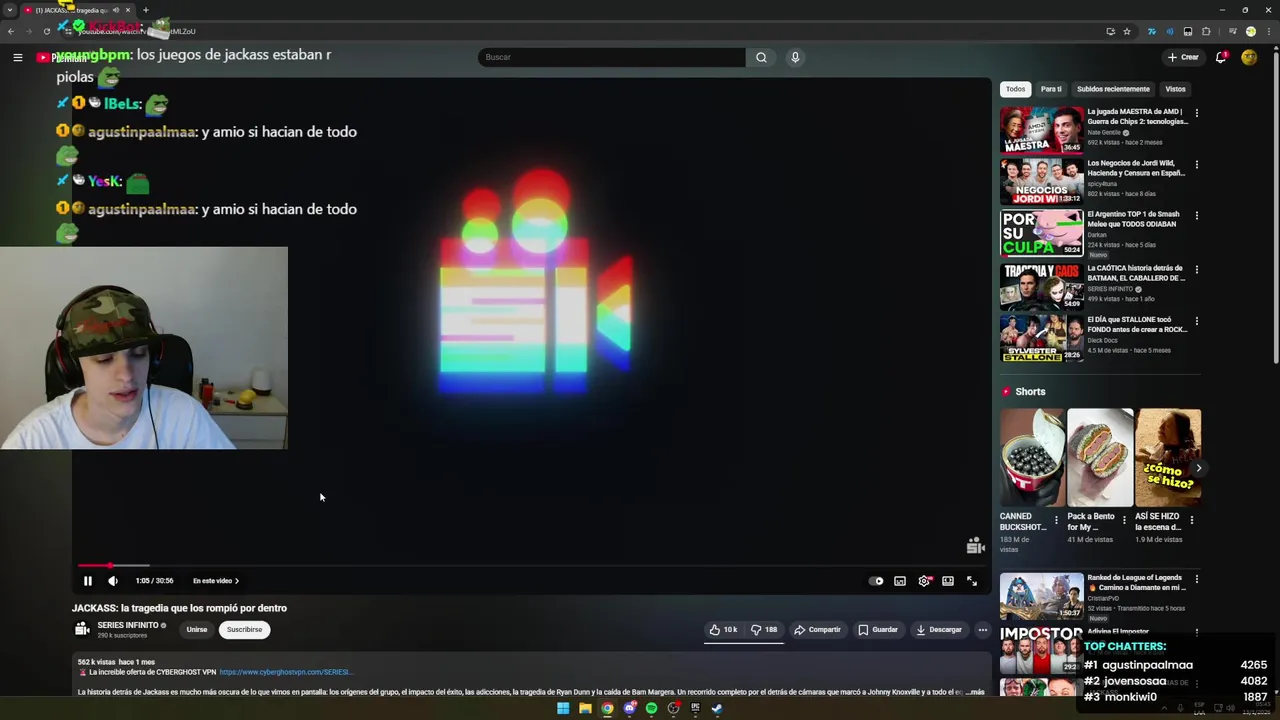The height and width of the screenshot is (720, 1280).
Task: Open Spotify from the taskbar
Action: click(651, 709)
